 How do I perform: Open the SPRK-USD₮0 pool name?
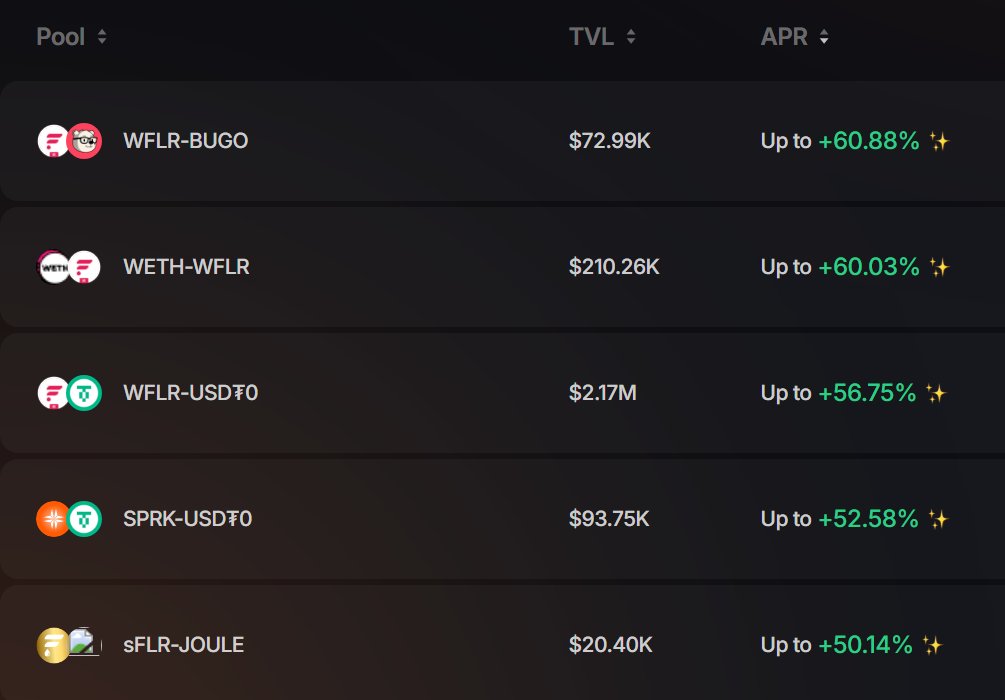point(187,519)
